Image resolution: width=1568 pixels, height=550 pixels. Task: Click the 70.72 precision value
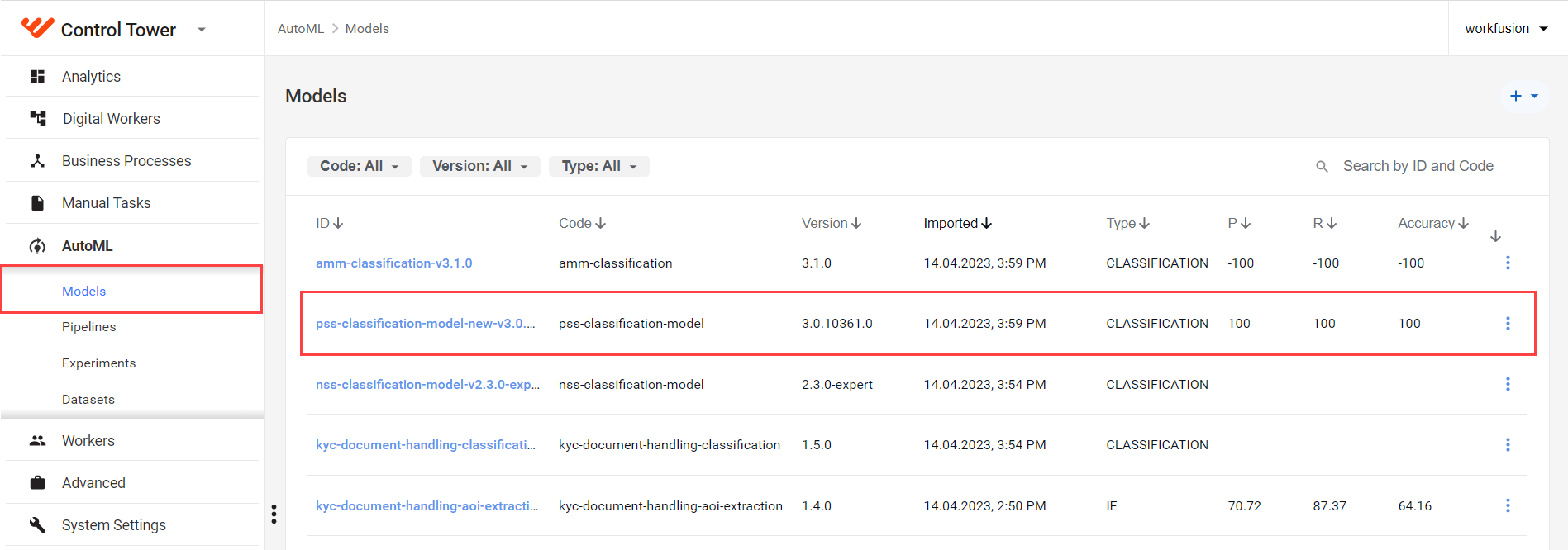[x=1245, y=506]
